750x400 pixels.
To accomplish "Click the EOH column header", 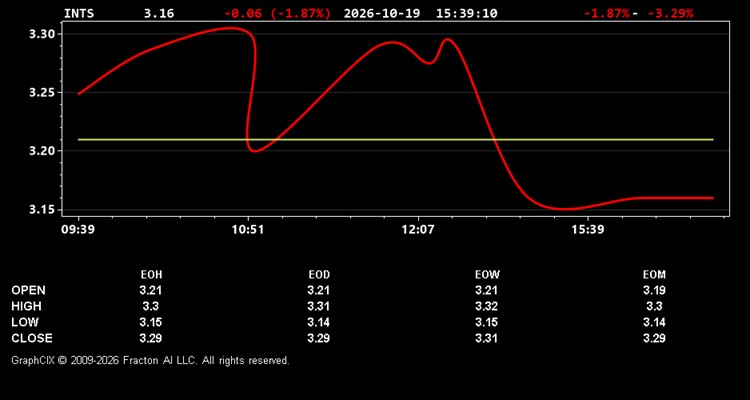I will pos(151,275).
